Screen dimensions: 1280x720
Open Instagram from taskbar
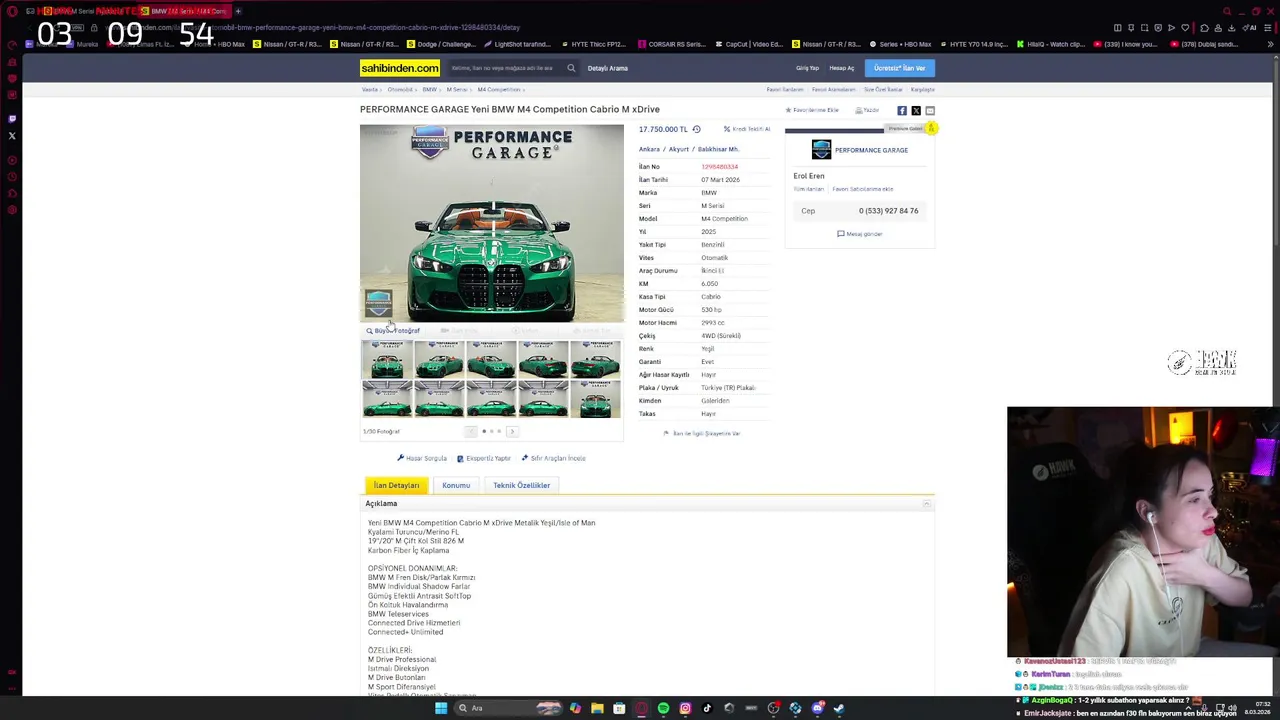click(685, 708)
